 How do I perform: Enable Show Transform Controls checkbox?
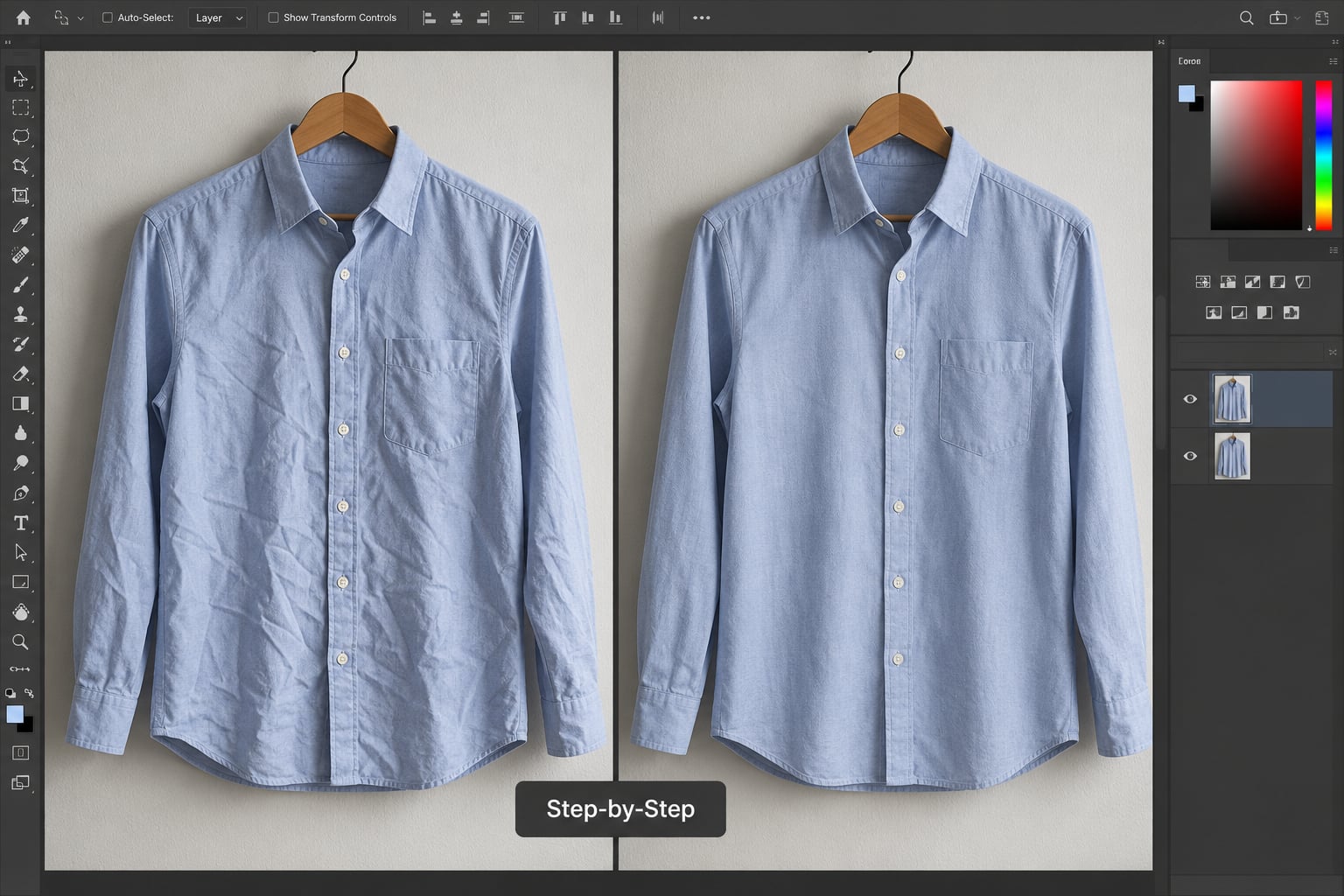point(273,17)
